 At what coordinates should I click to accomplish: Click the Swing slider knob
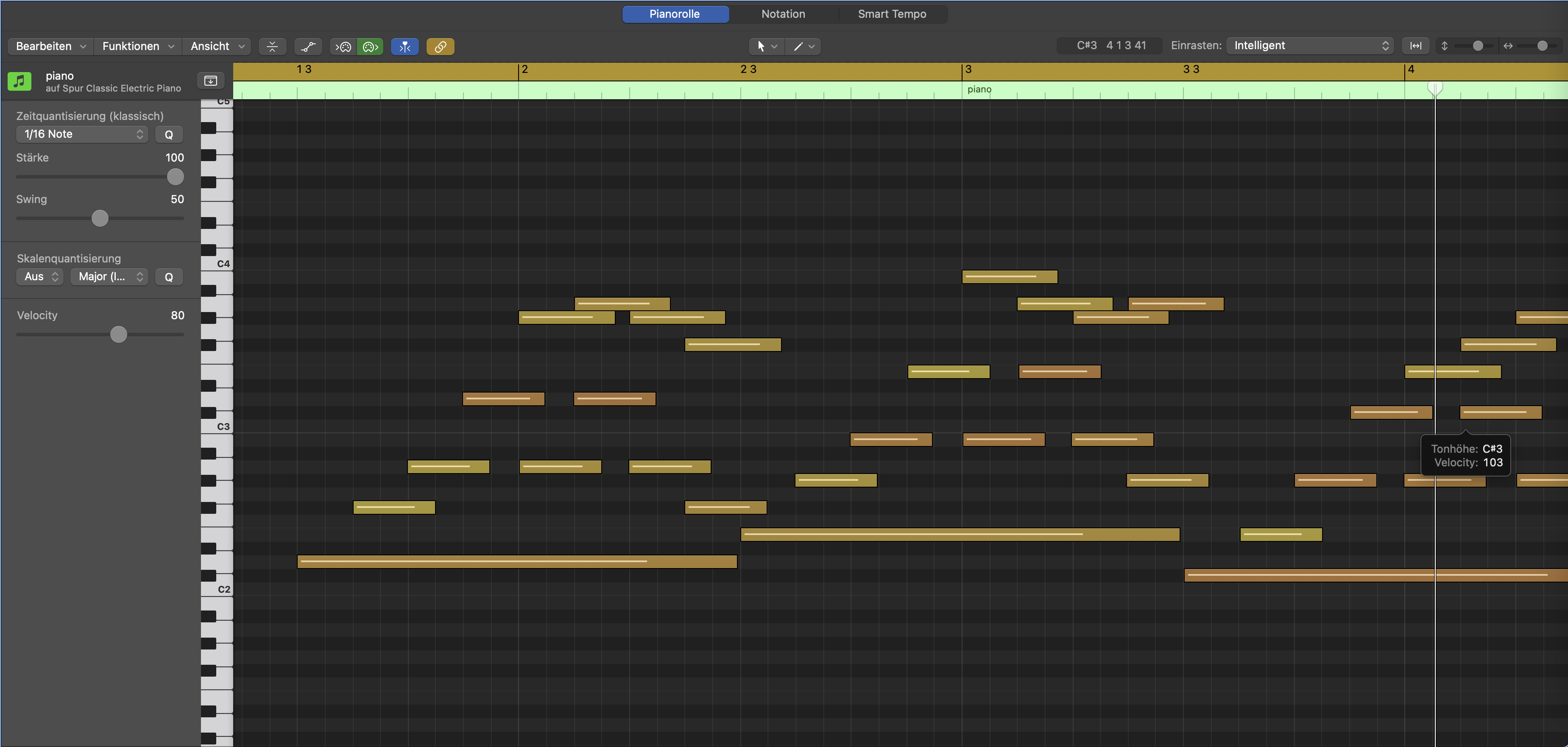coord(100,218)
